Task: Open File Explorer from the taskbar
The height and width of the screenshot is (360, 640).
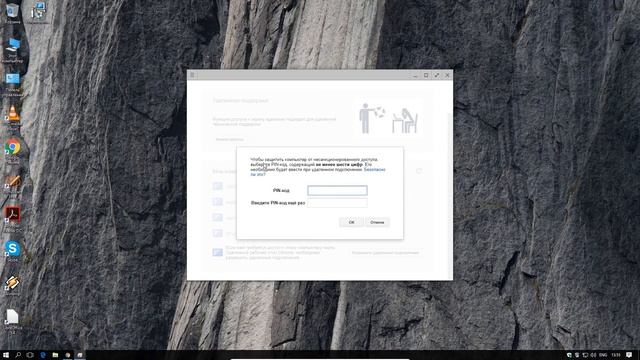Action: tap(55, 355)
